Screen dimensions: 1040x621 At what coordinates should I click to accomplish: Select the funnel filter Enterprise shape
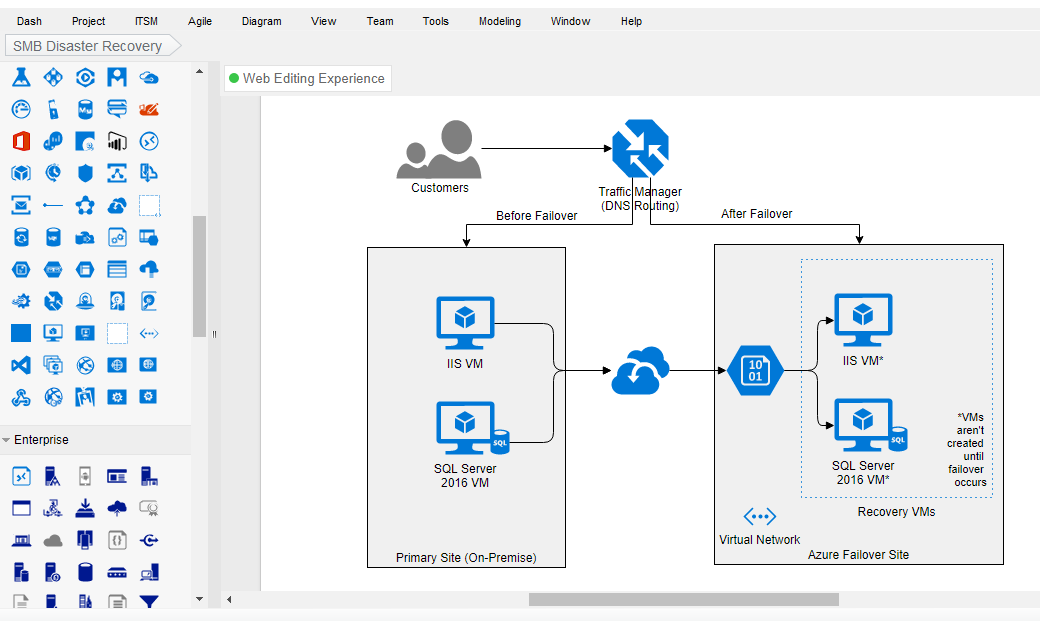[x=149, y=602]
